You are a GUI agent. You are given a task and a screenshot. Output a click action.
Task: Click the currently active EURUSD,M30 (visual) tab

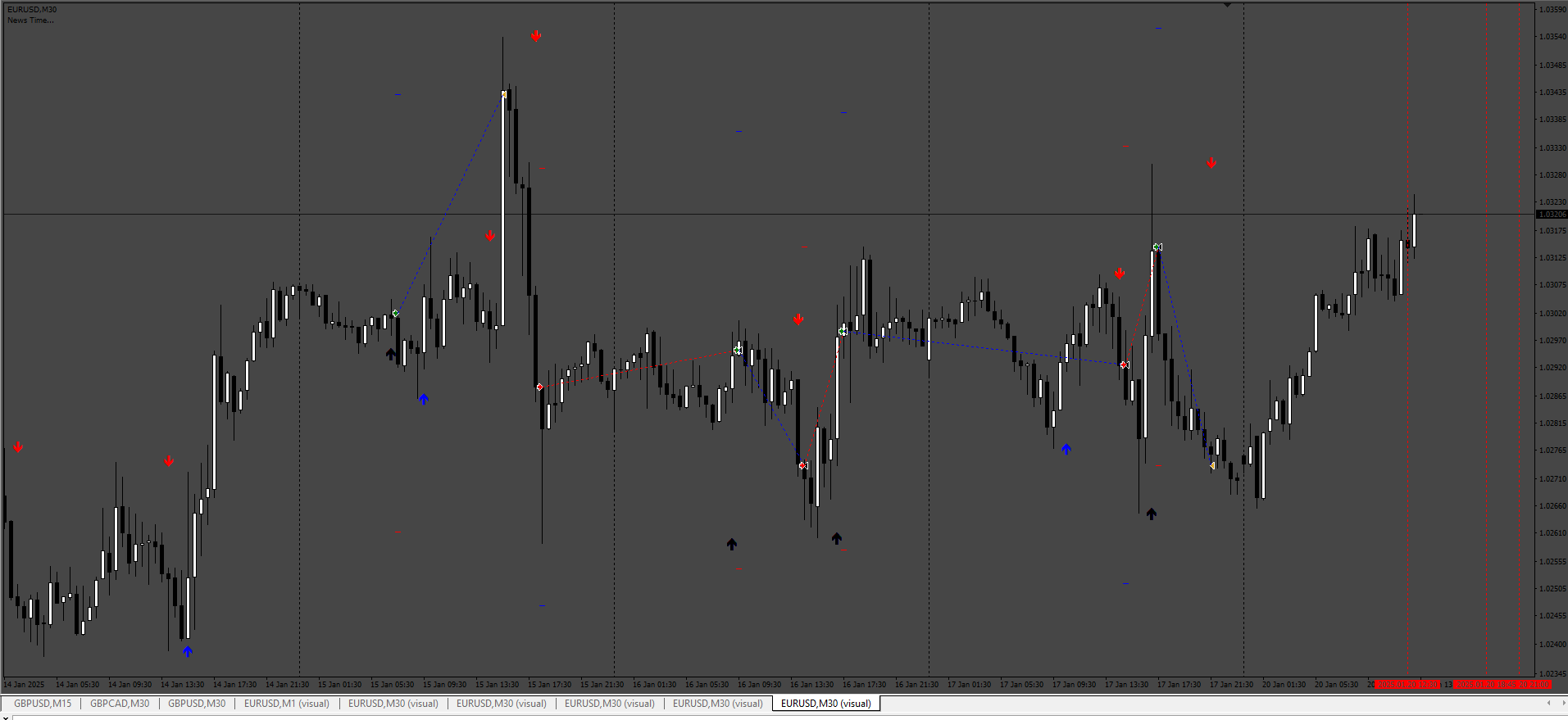coord(826,704)
